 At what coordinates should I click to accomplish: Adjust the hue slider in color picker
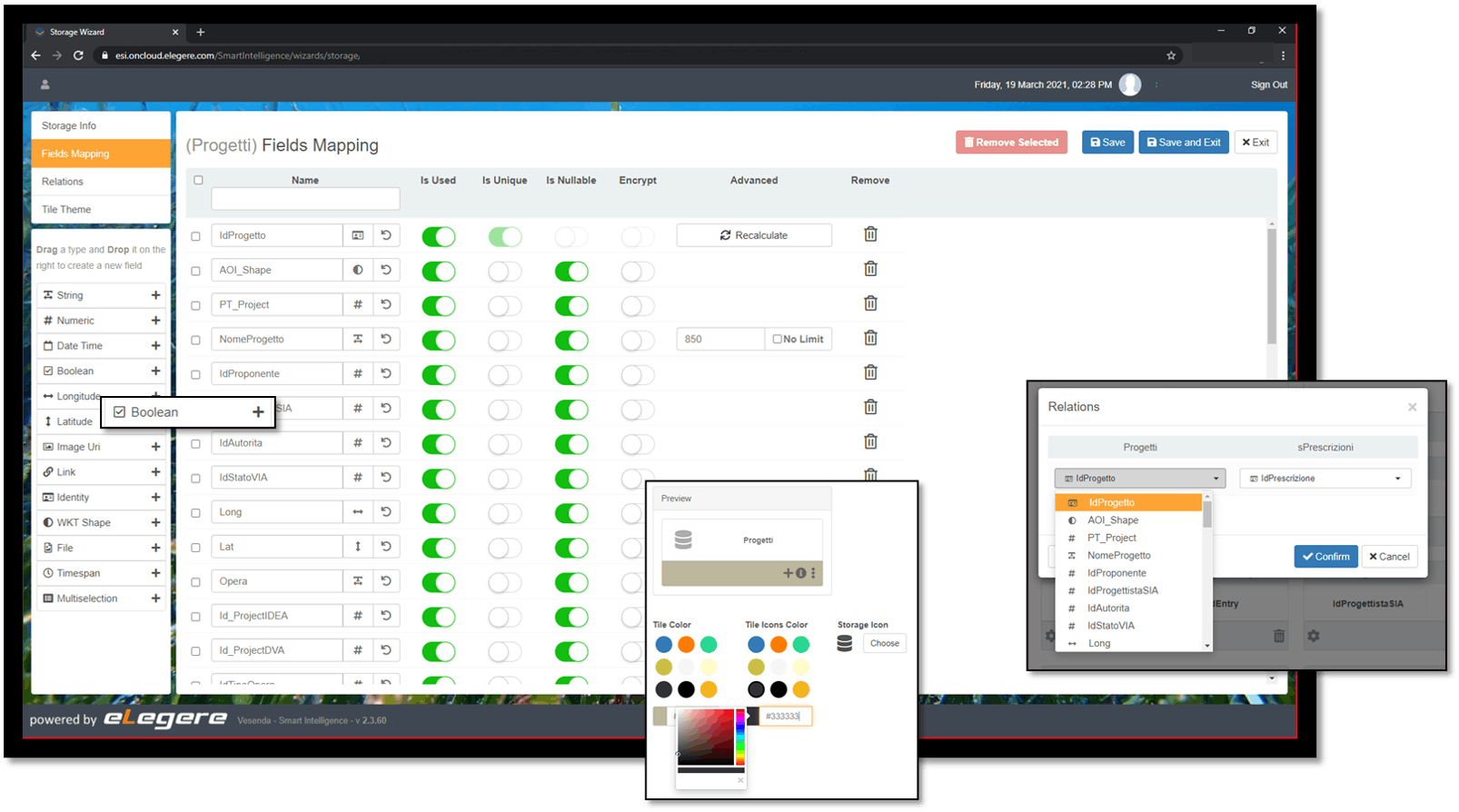pyautogui.click(x=740, y=737)
